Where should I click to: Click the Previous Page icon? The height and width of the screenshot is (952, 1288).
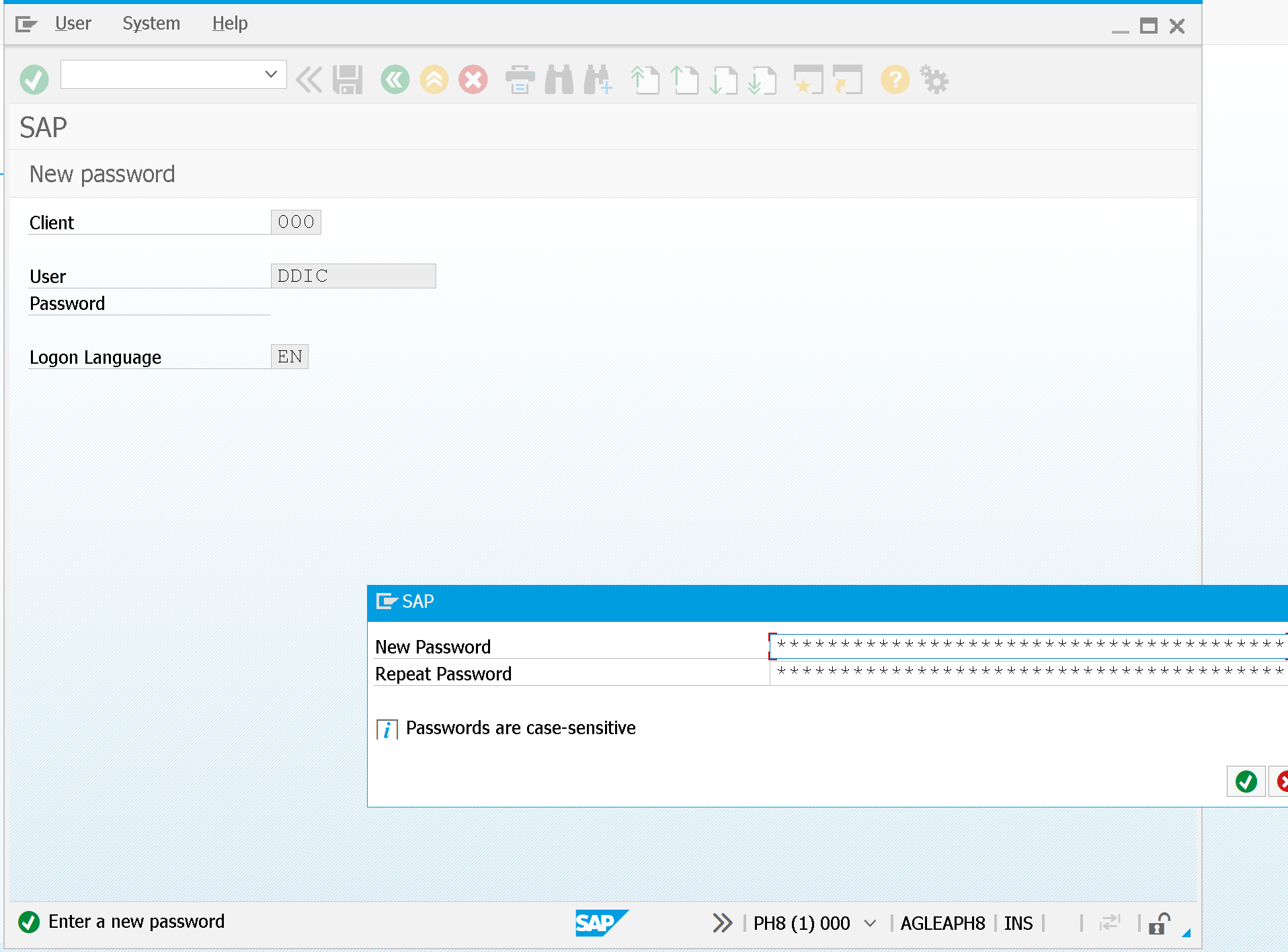[x=685, y=80]
